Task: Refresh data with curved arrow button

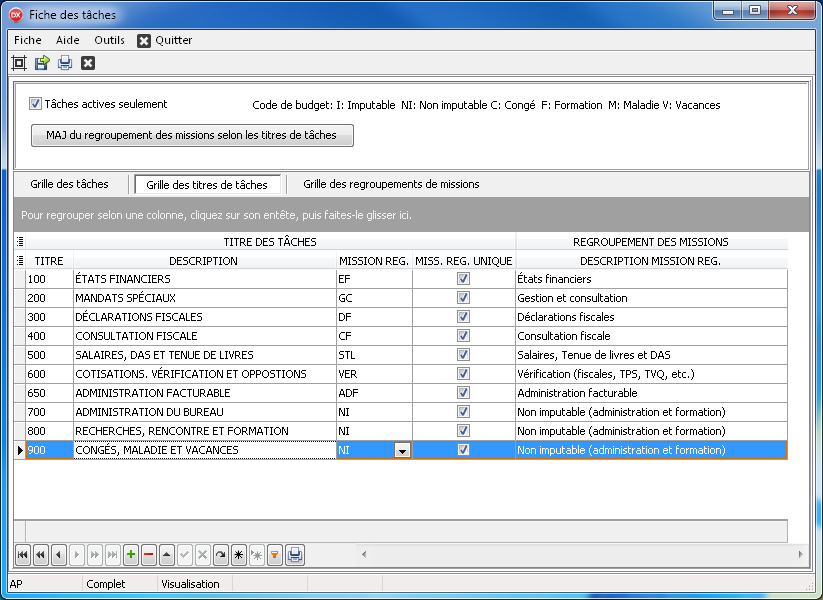Action: pos(221,555)
